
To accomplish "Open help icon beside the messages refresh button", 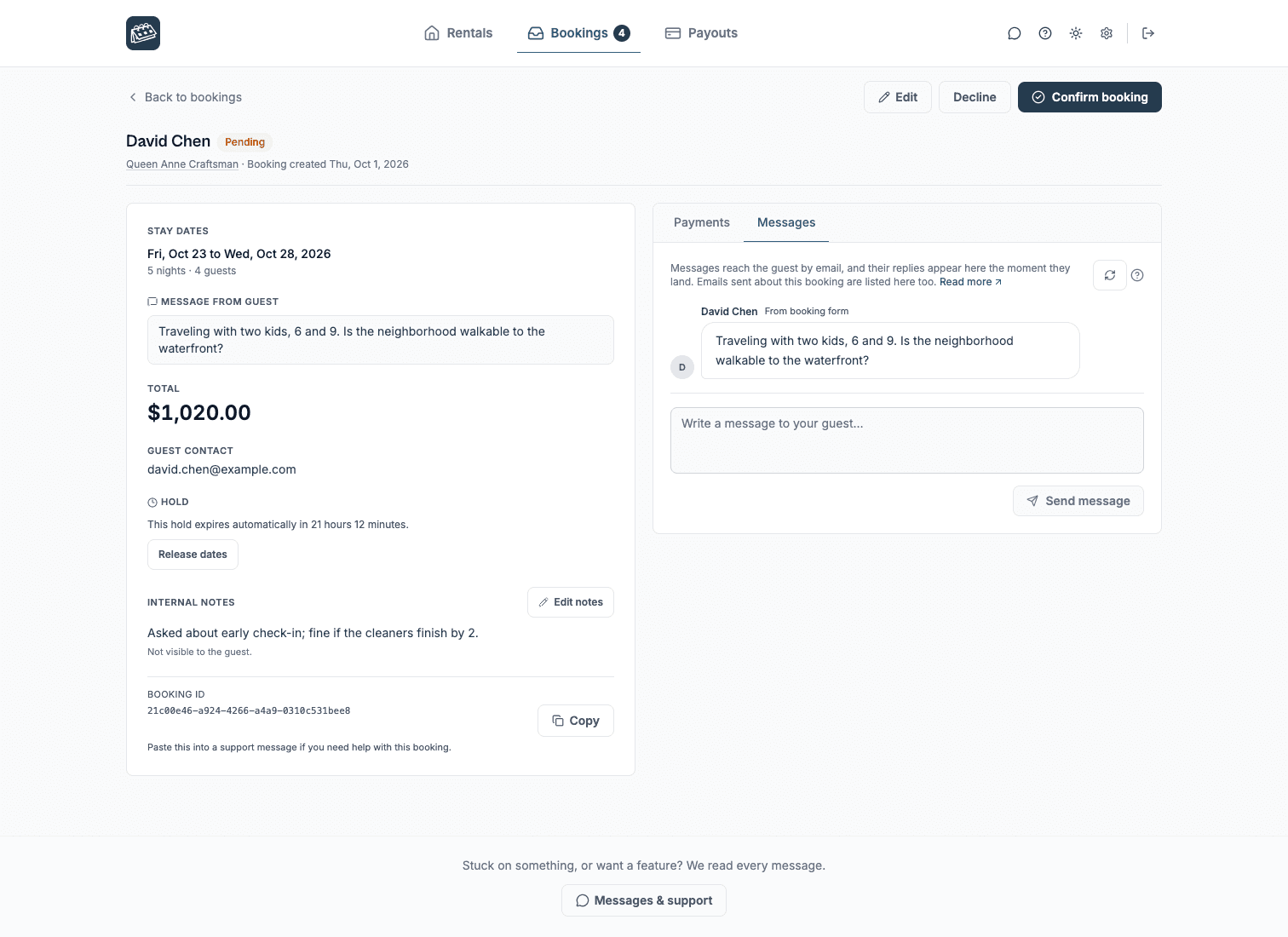I will (x=1137, y=275).
